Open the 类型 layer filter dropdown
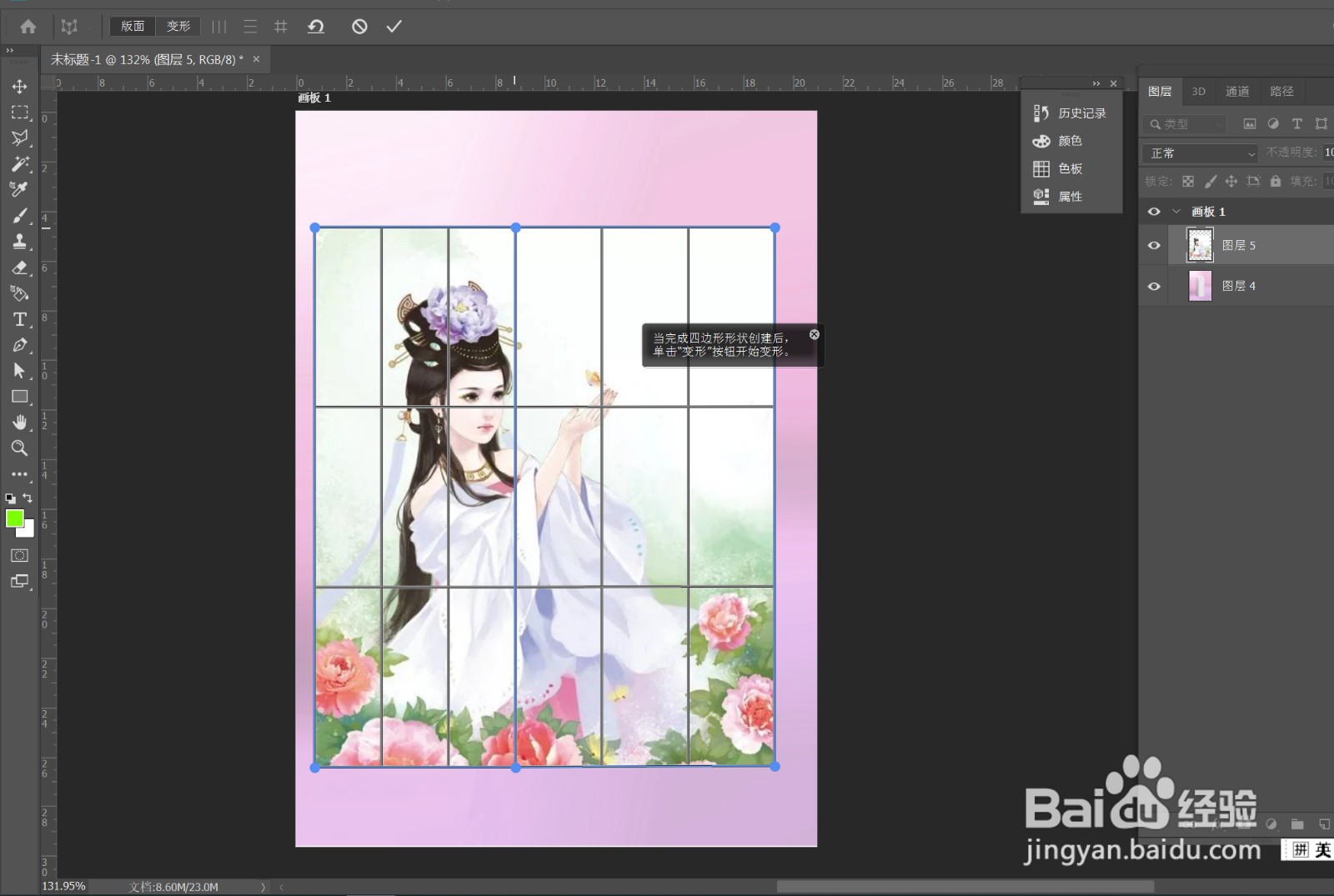Viewport: 1334px width, 896px height. (1184, 124)
